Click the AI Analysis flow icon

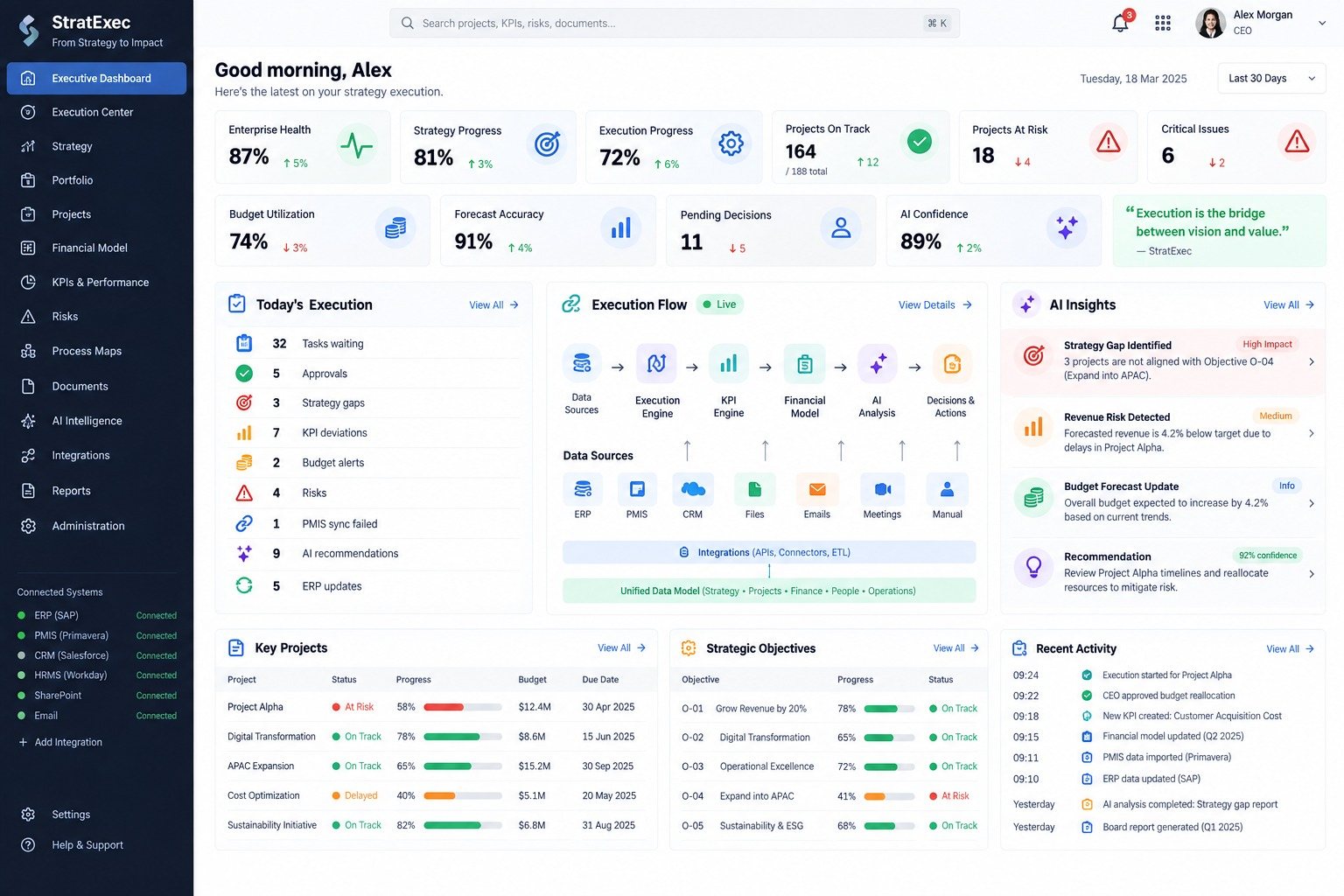coord(878,364)
